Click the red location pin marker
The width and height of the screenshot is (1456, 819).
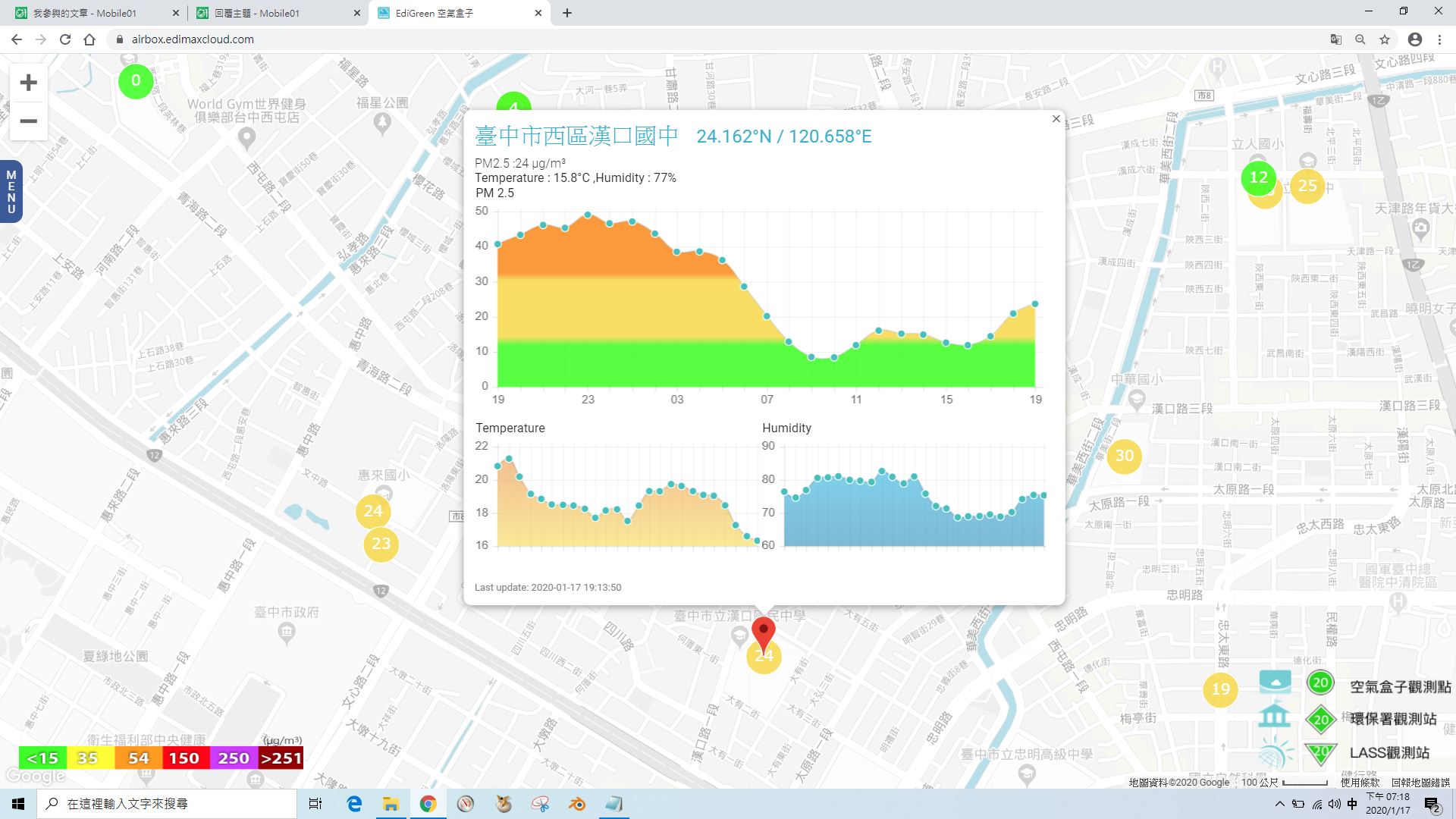pyautogui.click(x=764, y=635)
